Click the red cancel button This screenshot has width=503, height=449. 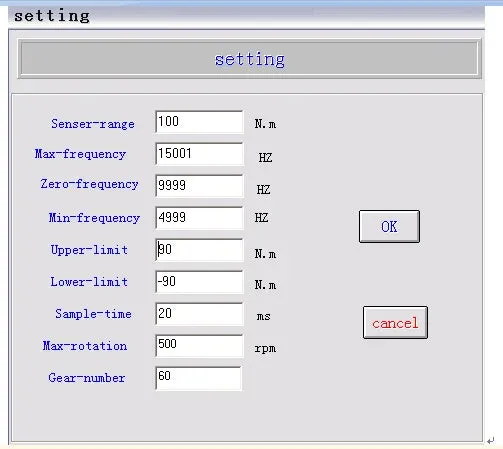coord(395,322)
